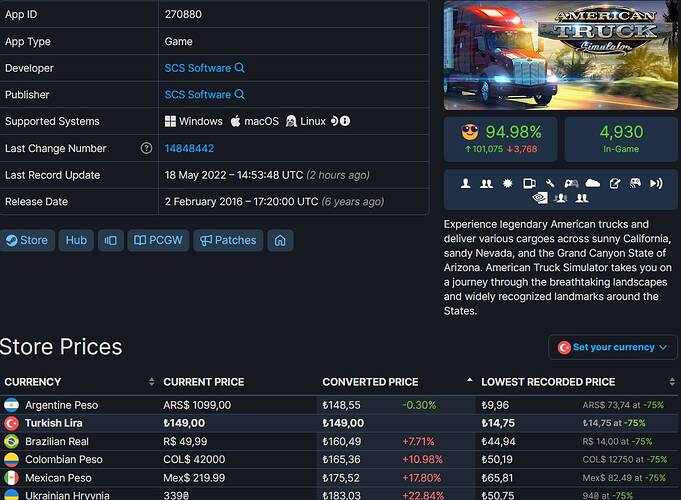Click the +7.71% converted price difference
Screen dimensions: 681x500
point(418,441)
